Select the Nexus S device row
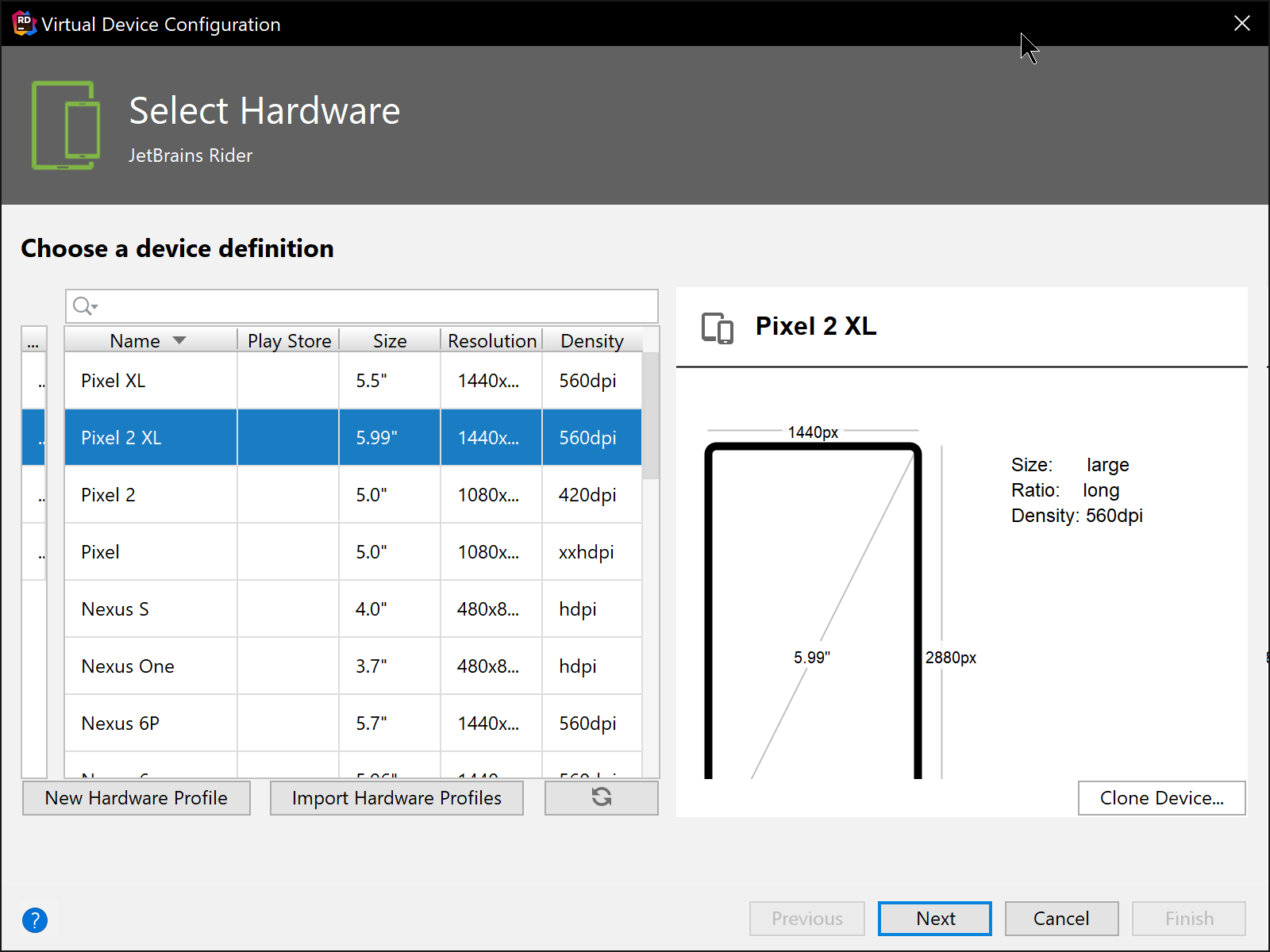The width and height of the screenshot is (1270, 952). click(x=353, y=609)
